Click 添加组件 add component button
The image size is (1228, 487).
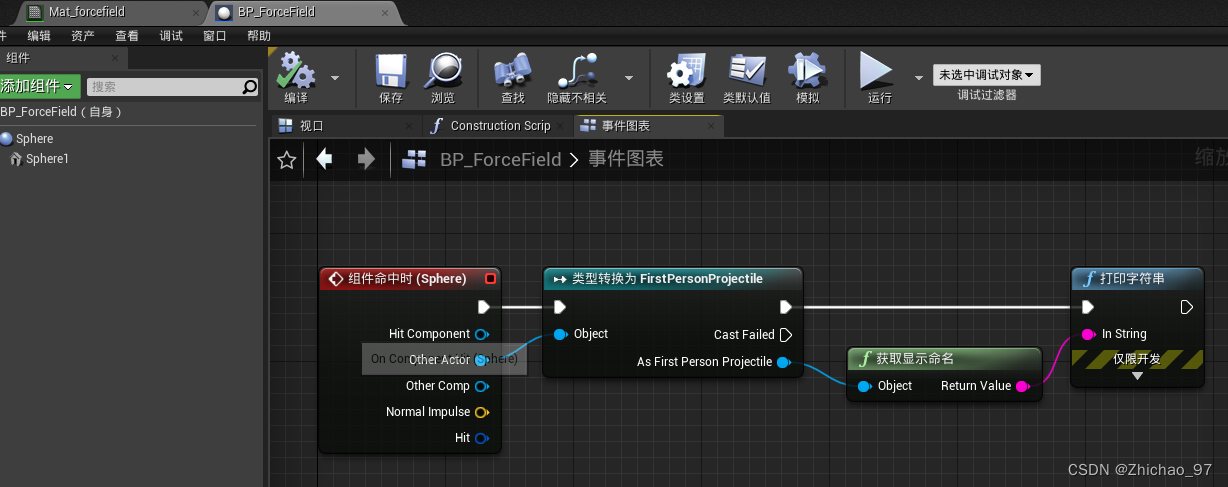click(39, 87)
